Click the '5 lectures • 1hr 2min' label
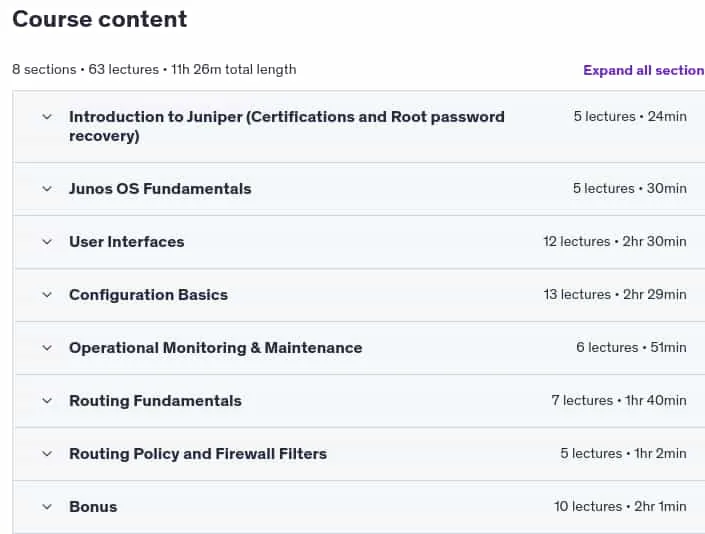 623,454
